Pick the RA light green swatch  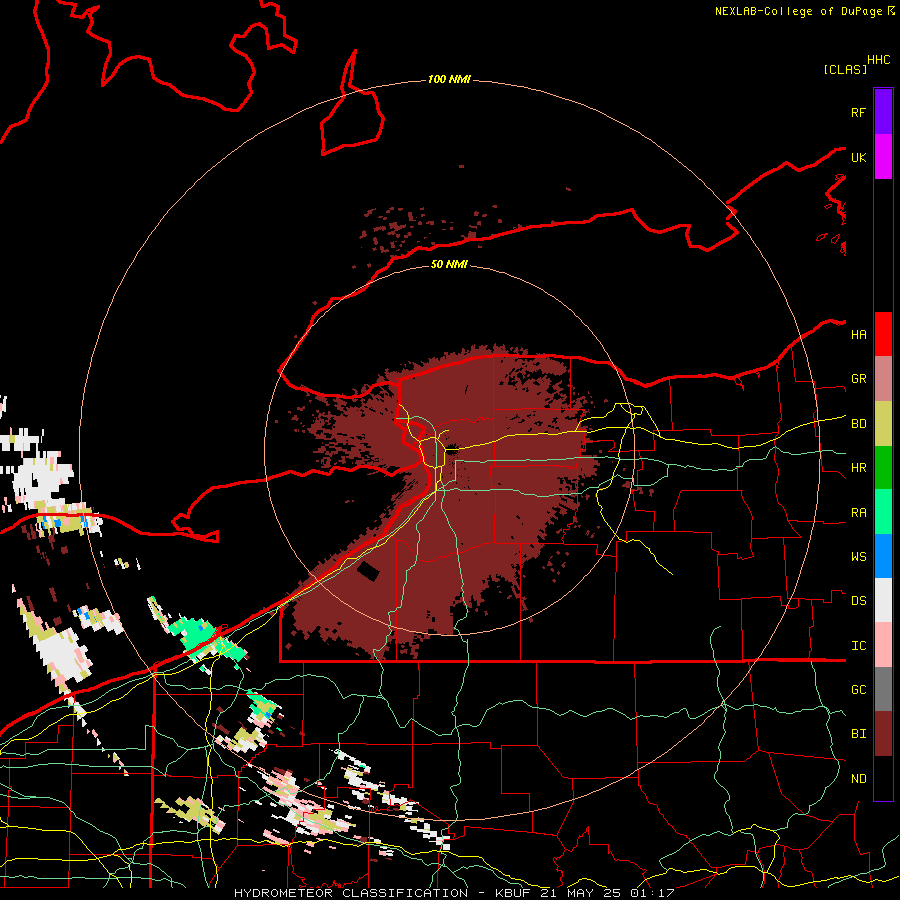[883, 512]
